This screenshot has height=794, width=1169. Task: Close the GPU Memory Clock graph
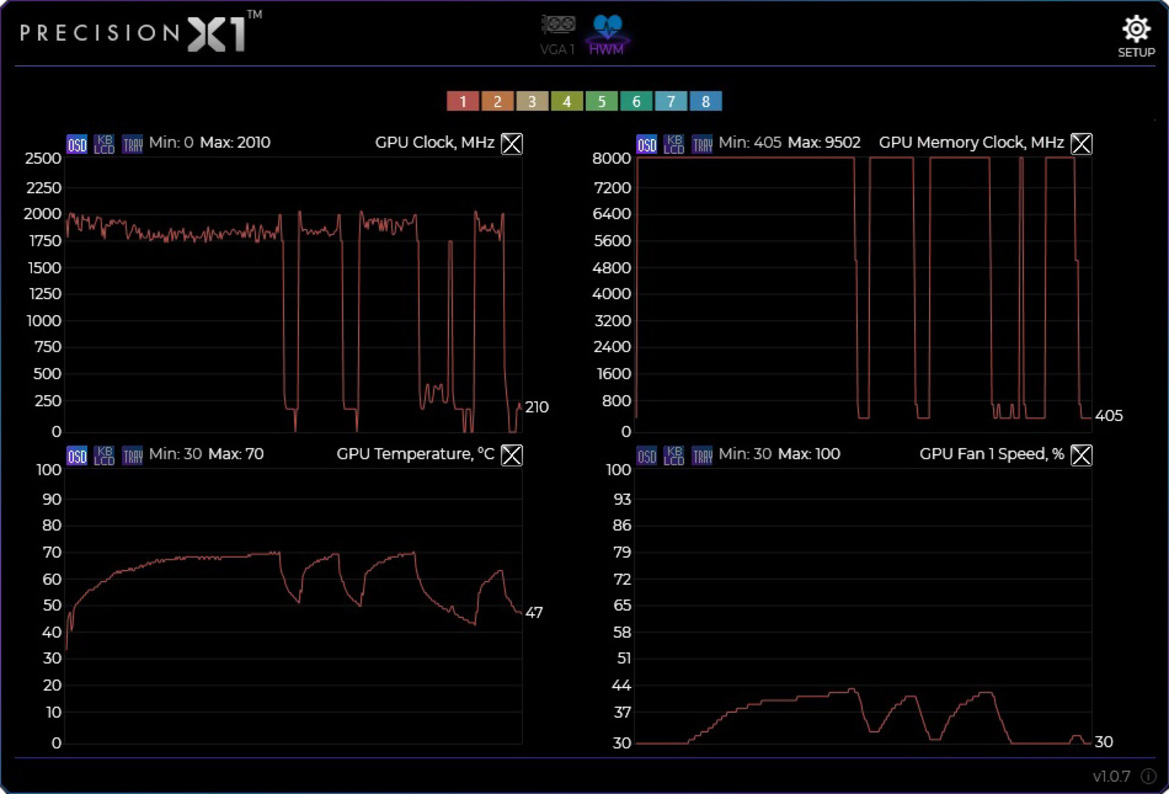point(1081,143)
